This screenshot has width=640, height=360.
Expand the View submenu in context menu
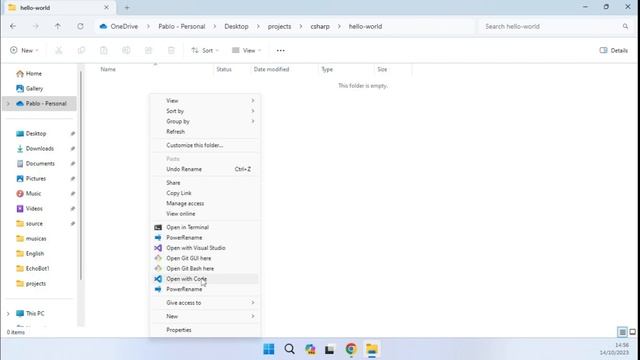[x=204, y=100]
